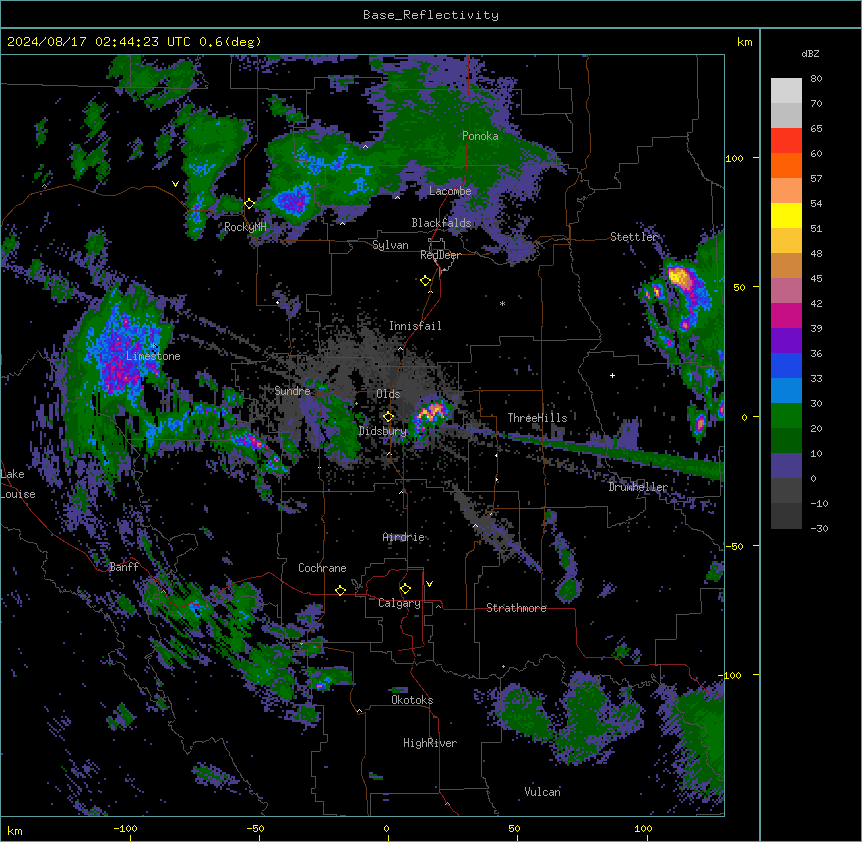Click the Sundre town label
This screenshot has height=842, width=862.
click(x=292, y=391)
